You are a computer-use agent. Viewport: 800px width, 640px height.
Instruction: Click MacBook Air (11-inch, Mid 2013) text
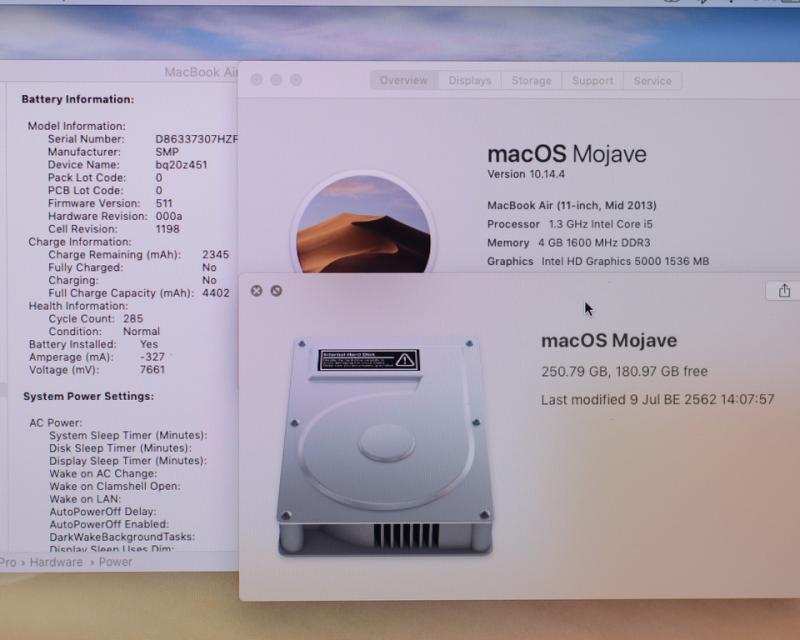click(572, 205)
